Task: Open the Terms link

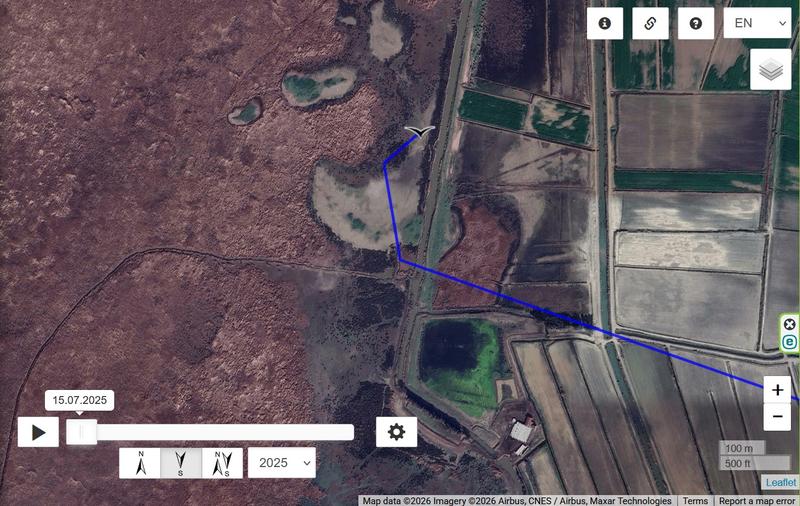Action: click(x=695, y=501)
